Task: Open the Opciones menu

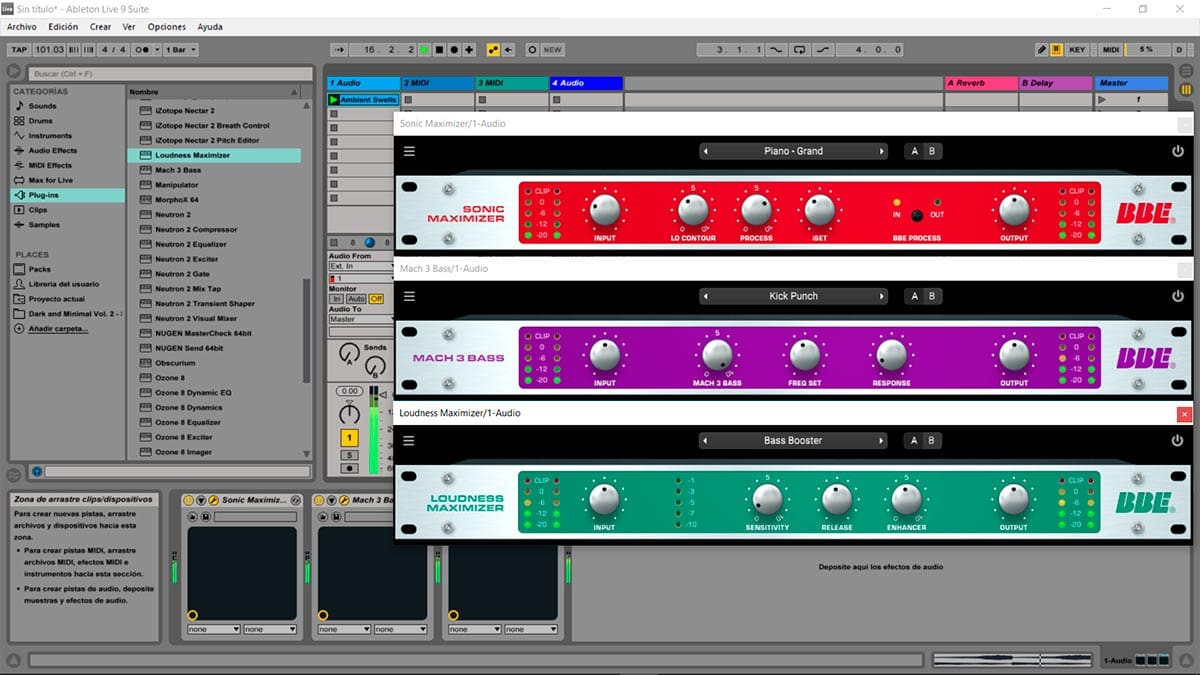Action: 166,27
